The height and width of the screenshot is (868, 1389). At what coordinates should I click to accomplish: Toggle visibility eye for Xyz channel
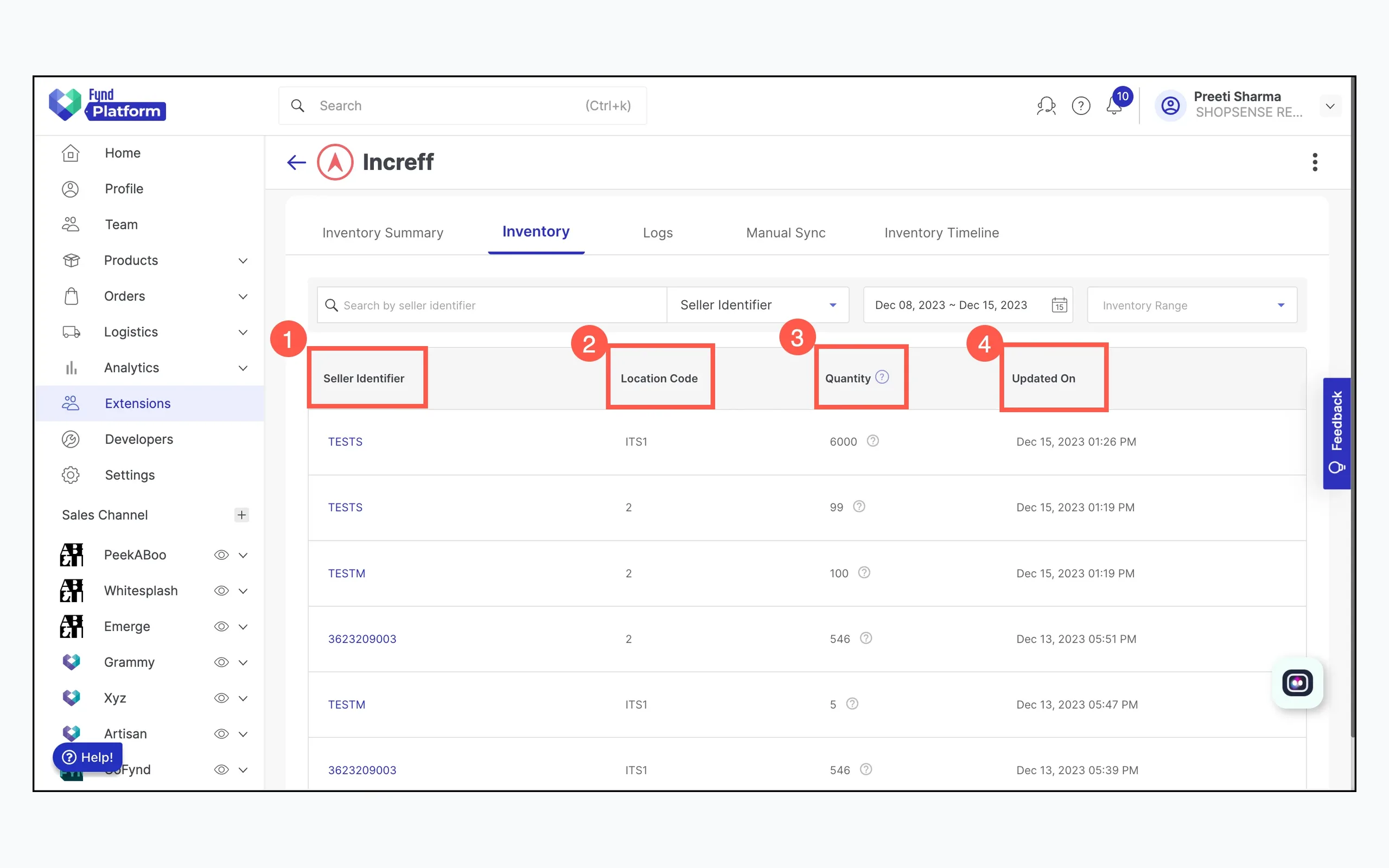pos(221,698)
